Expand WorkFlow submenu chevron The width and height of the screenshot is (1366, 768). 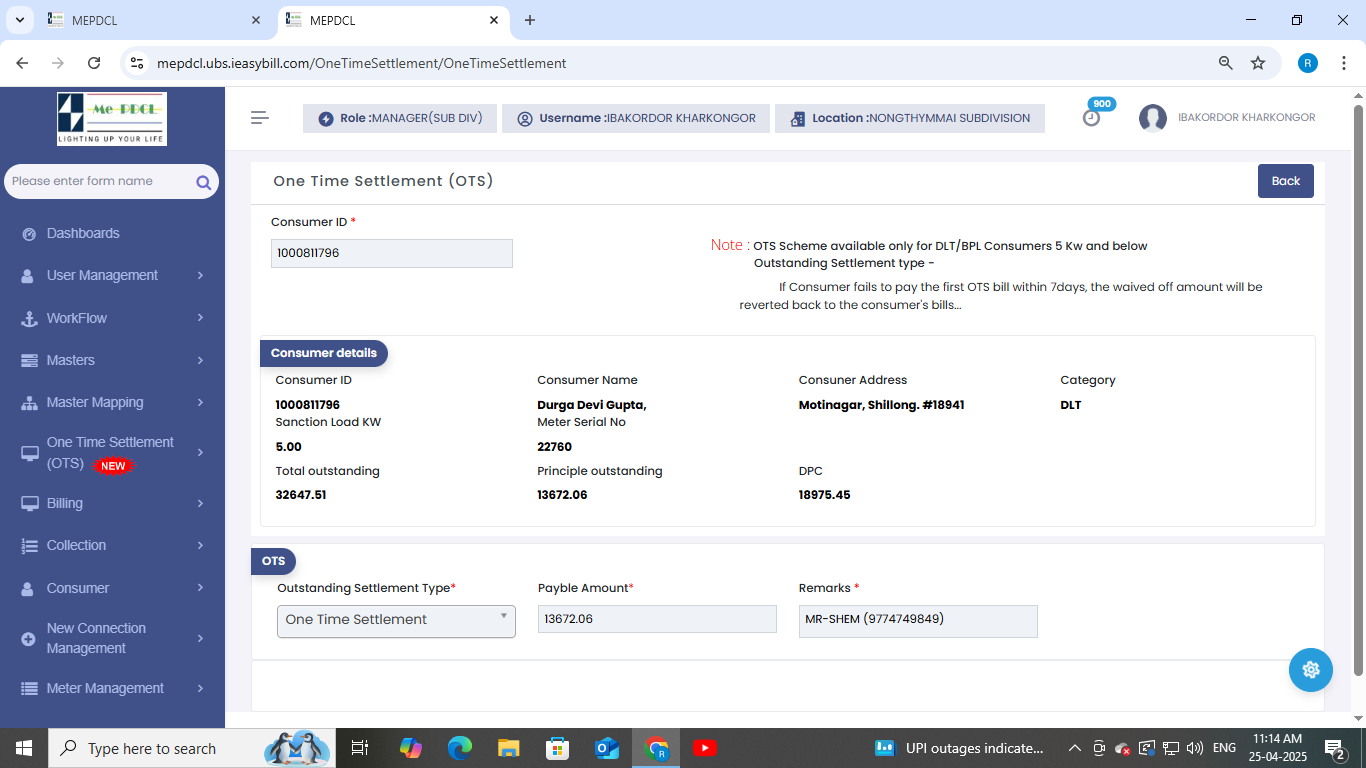(200, 318)
